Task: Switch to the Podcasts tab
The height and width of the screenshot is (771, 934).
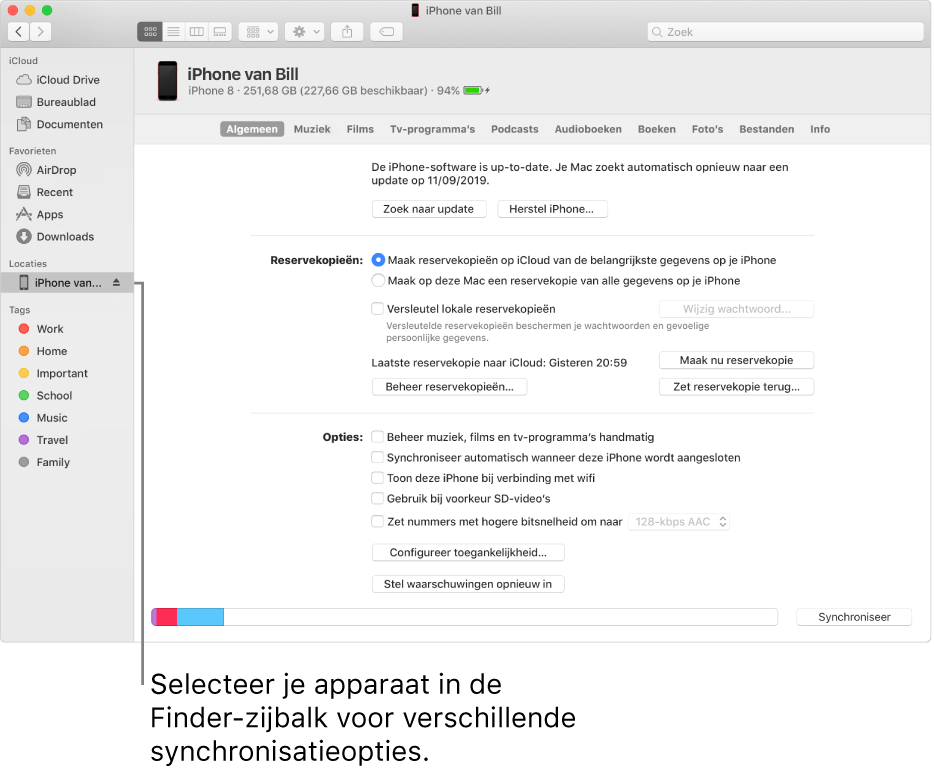Action: point(515,129)
